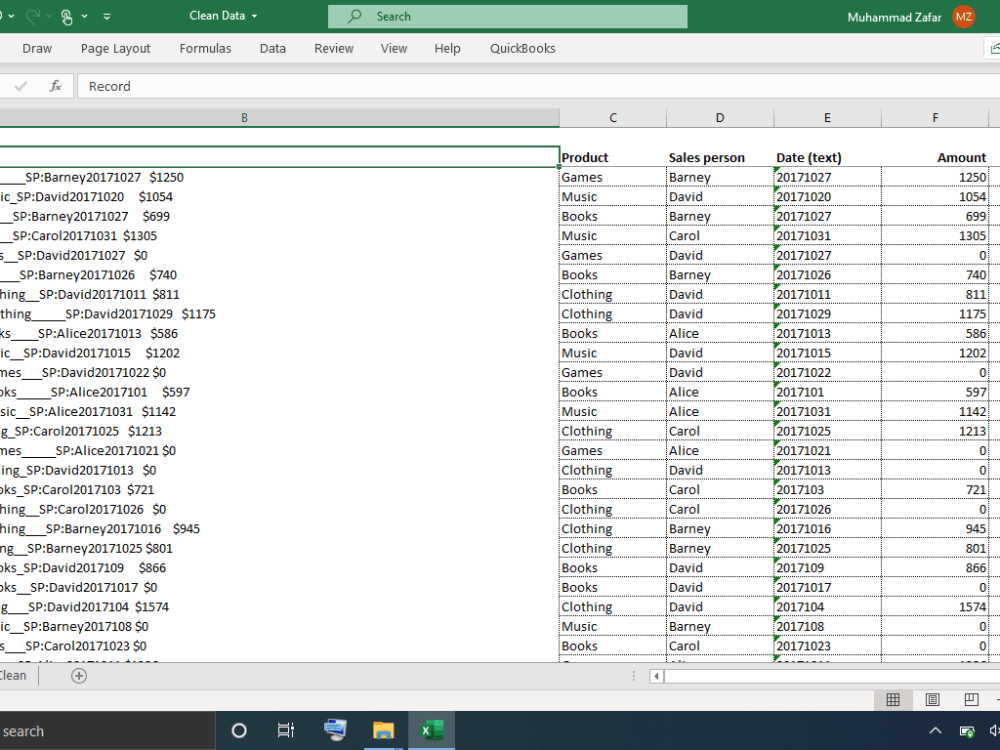
Task: Switch to Page Layout view via status bar icon
Action: click(932, 700)
